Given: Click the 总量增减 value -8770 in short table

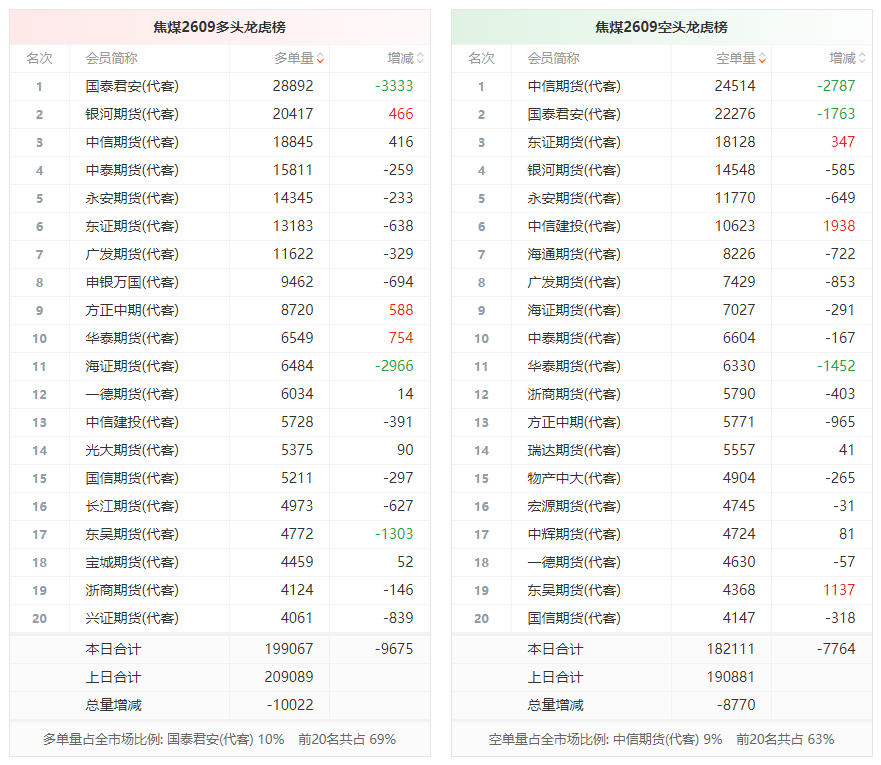Looking at the screenshot, I should pos(736,705).
